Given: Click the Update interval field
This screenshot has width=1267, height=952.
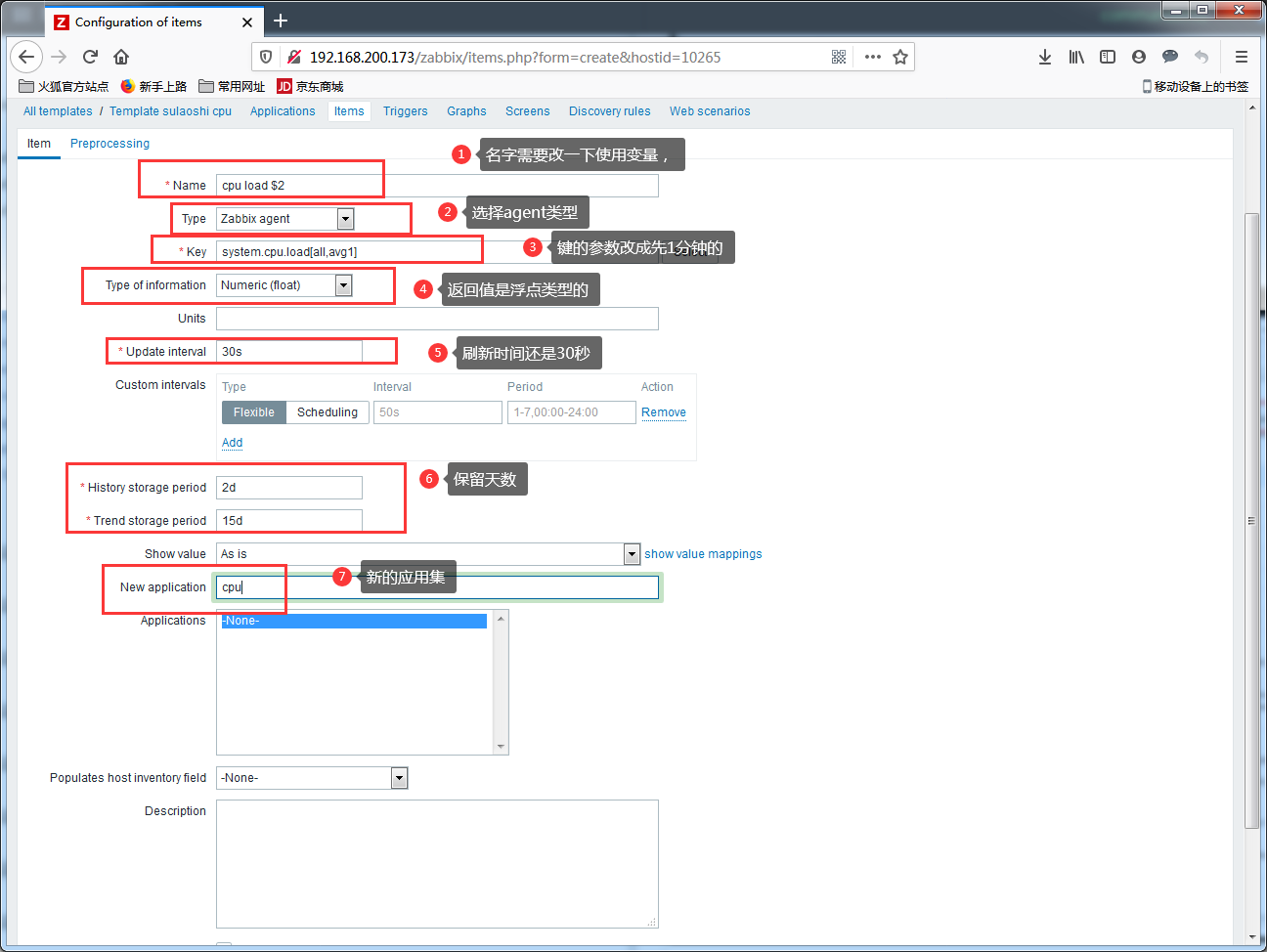Looking at the screenshot, I should point(289,352).
